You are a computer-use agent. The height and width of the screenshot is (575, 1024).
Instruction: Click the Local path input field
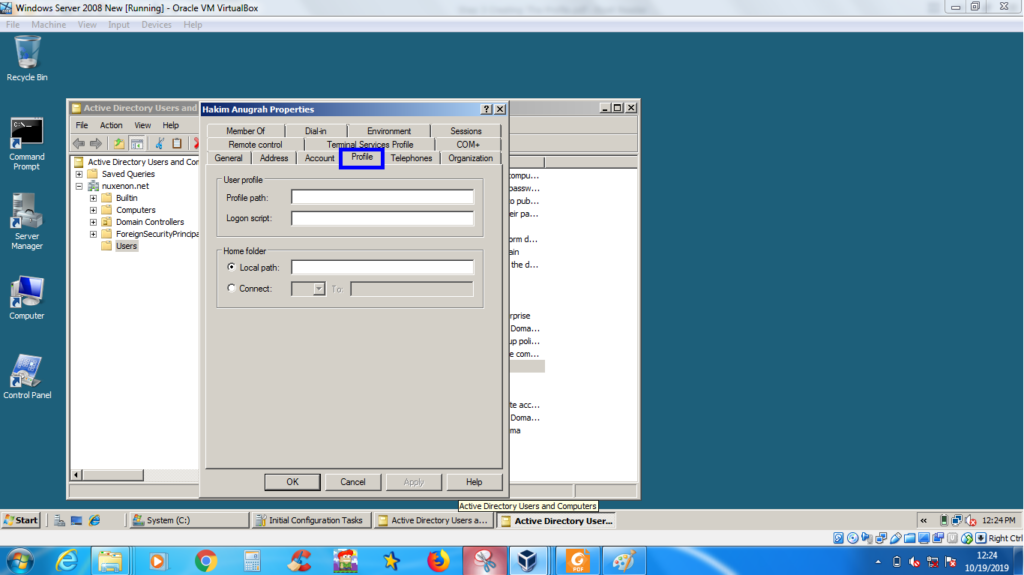382,267
